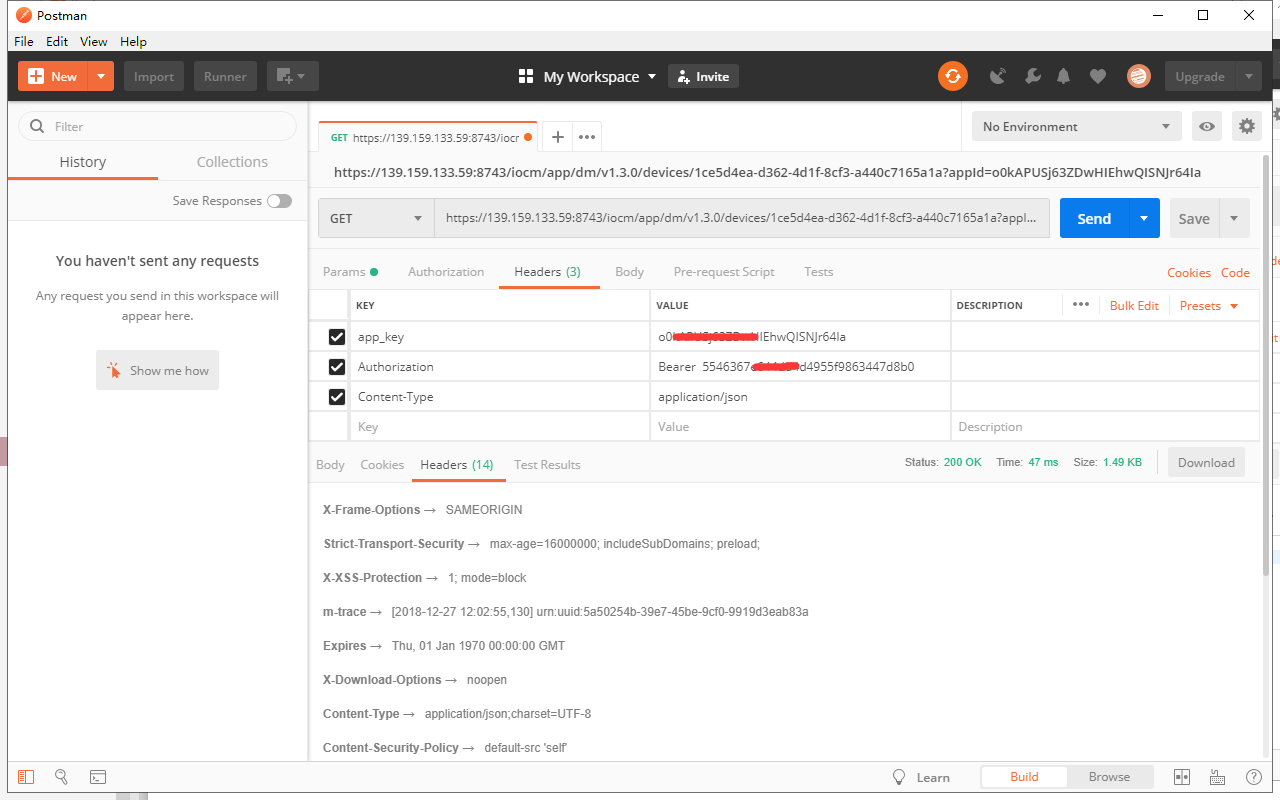Download the response

coord(1206,463)
